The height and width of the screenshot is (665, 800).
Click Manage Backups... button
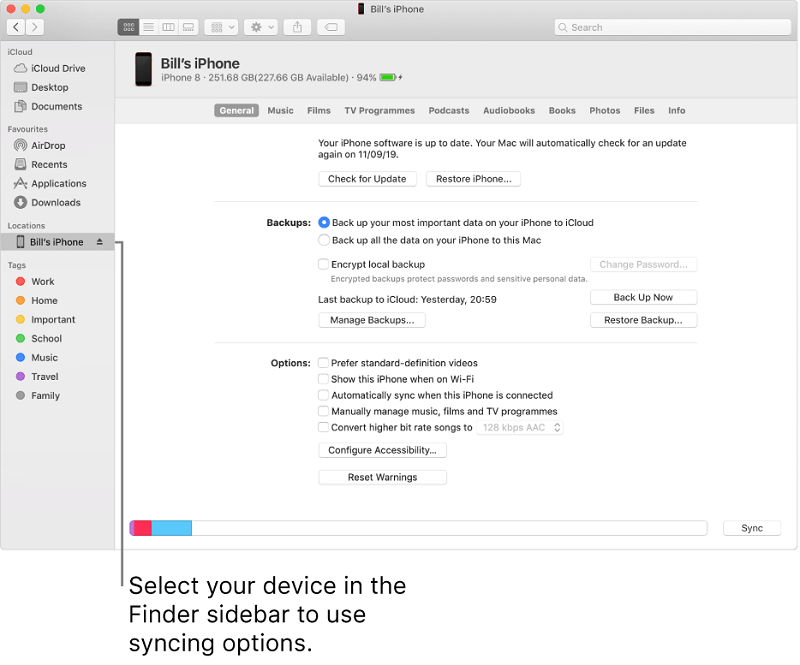372,320
